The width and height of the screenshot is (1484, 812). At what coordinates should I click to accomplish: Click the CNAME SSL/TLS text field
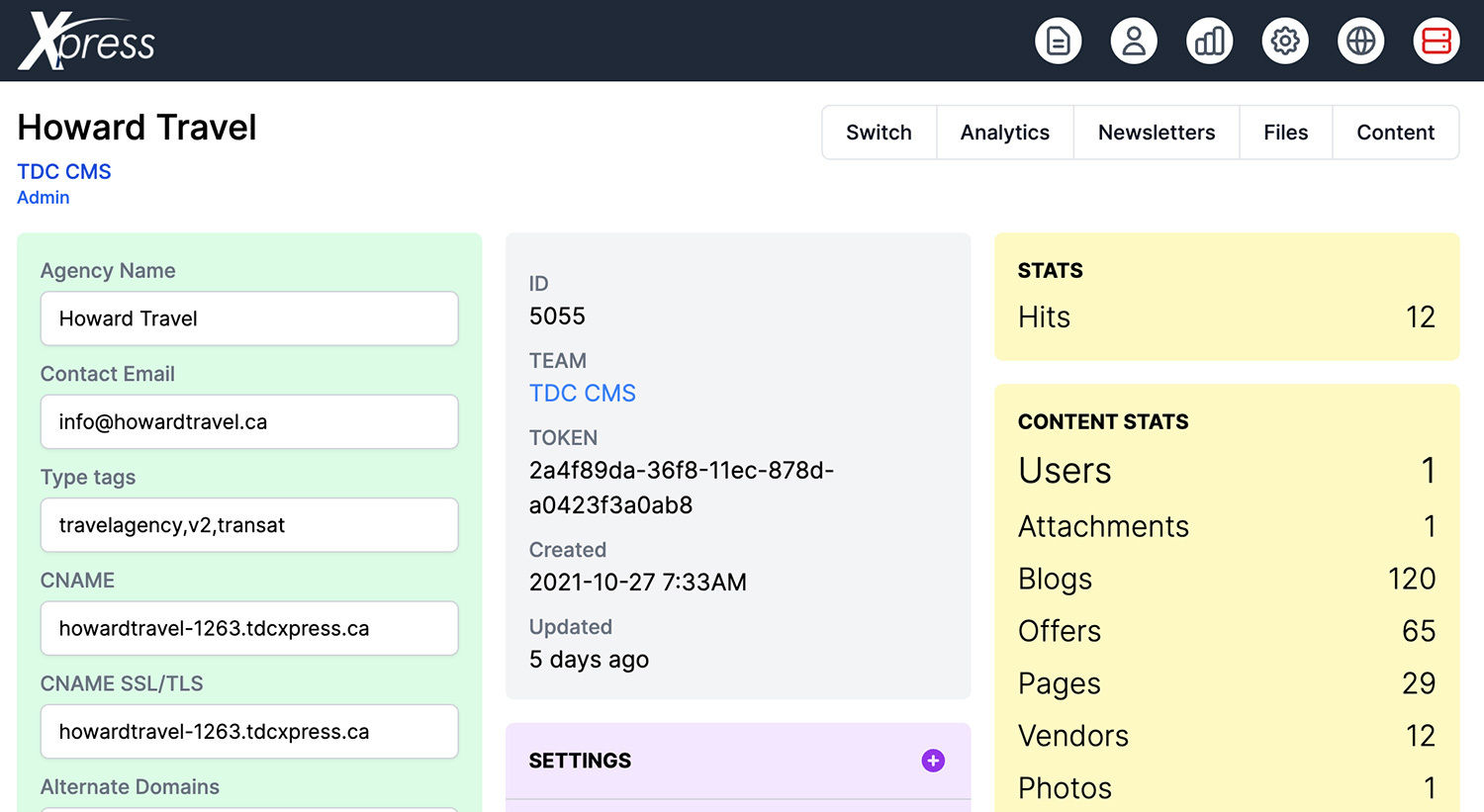click(x=249, y=732)
